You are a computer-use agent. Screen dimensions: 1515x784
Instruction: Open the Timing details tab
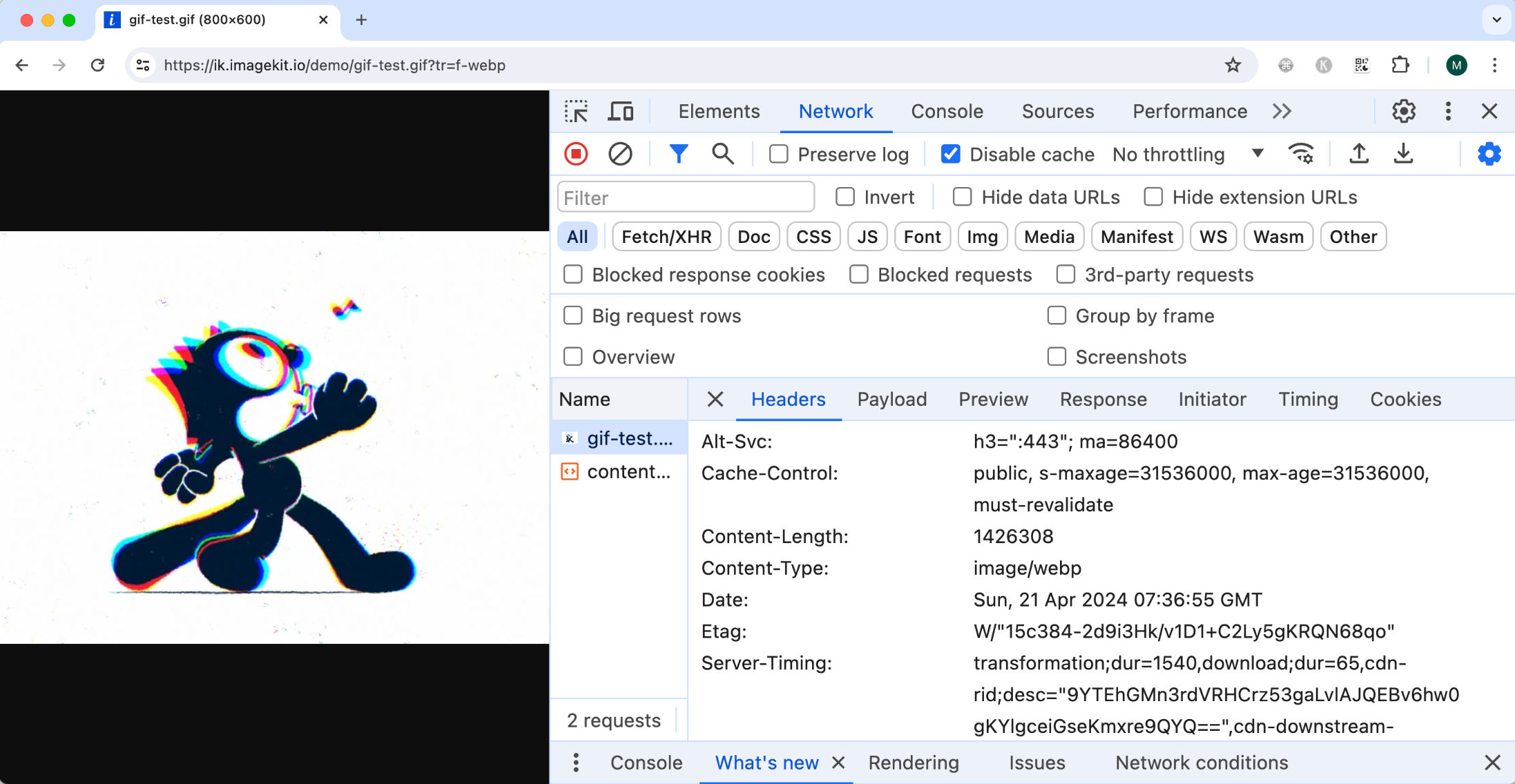(1308, 400)
